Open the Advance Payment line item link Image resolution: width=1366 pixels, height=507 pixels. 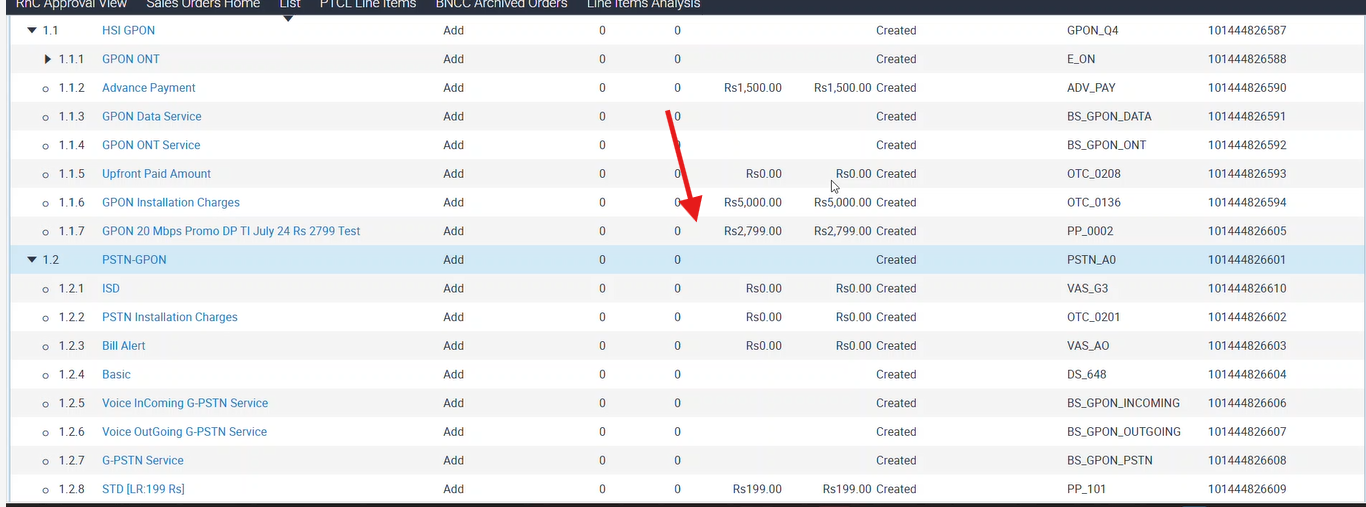click(x=148, y=88)
